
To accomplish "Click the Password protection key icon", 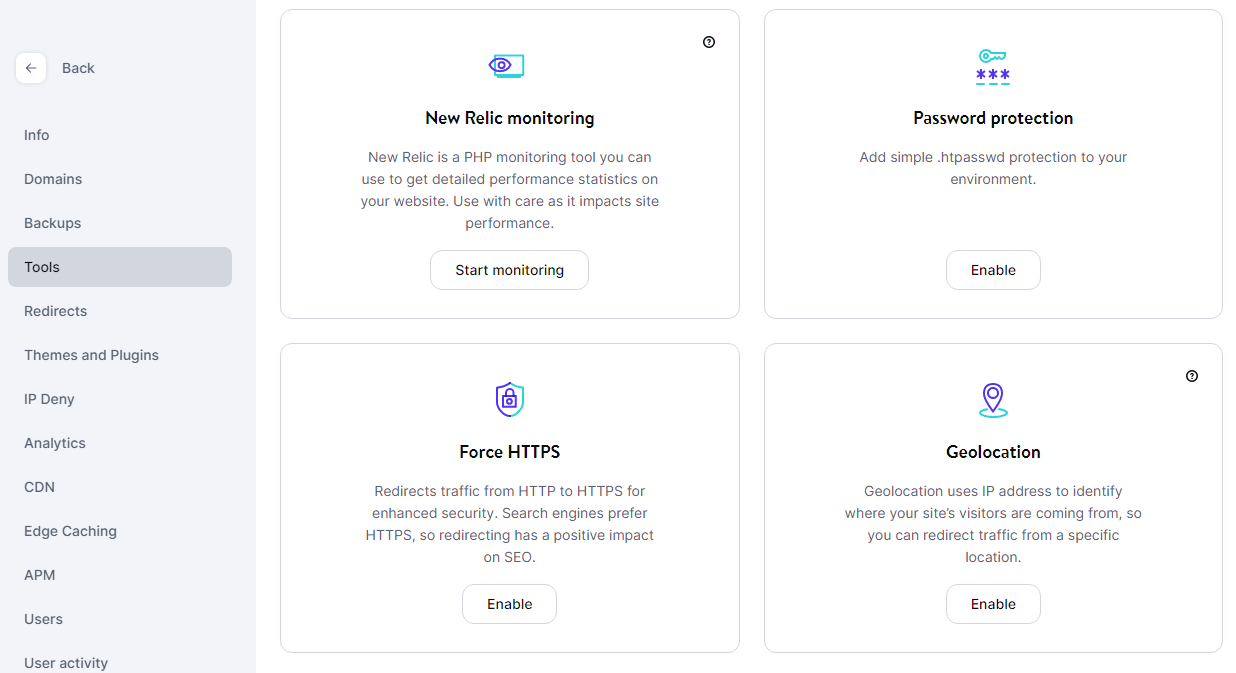I will click(993, 66).
